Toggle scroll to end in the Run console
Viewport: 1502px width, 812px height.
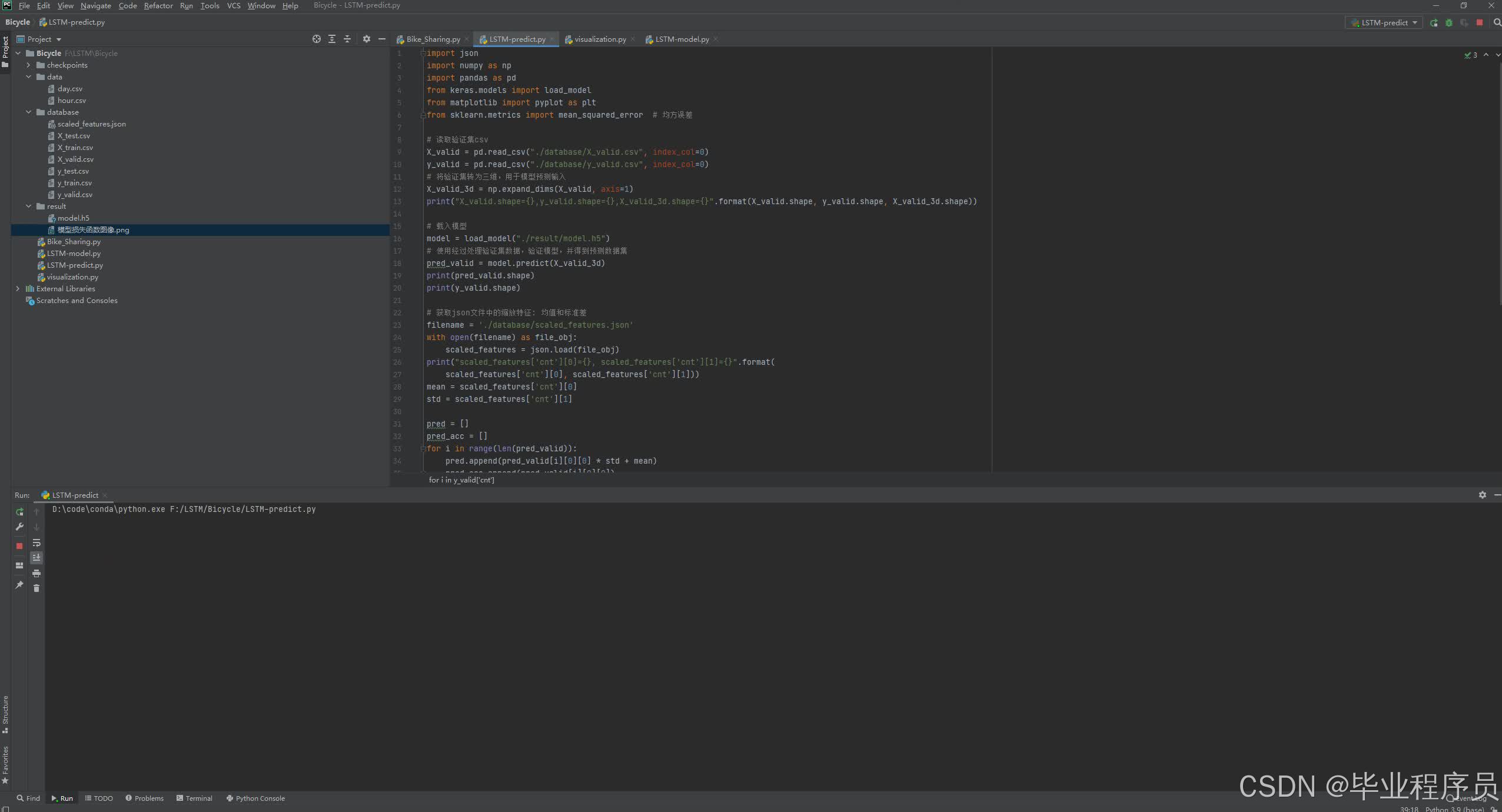tap(36, 558)
